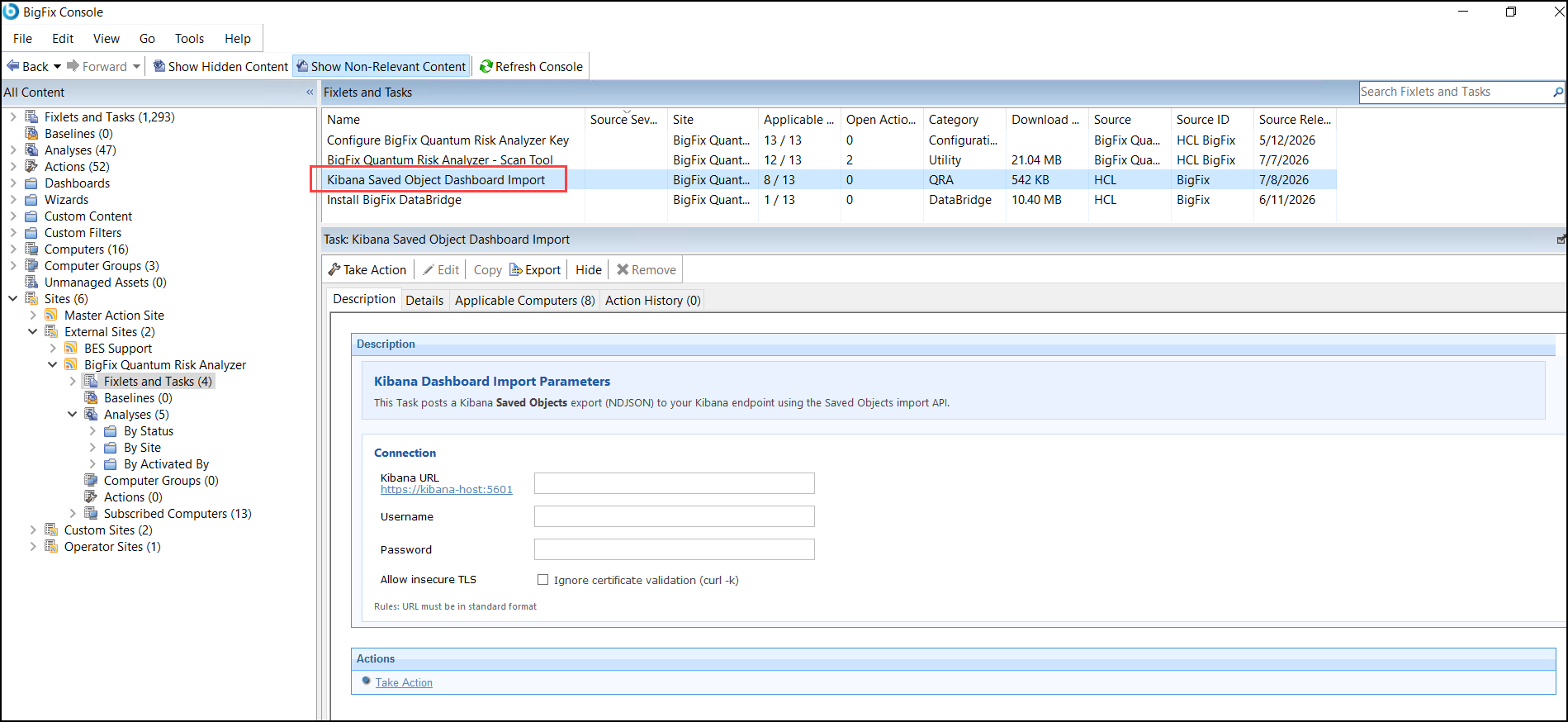The width and height of the screenshot is (1568, 722).
Task: Switch to Applicable Computers (8) tab
Action: [x=525, y=301]
